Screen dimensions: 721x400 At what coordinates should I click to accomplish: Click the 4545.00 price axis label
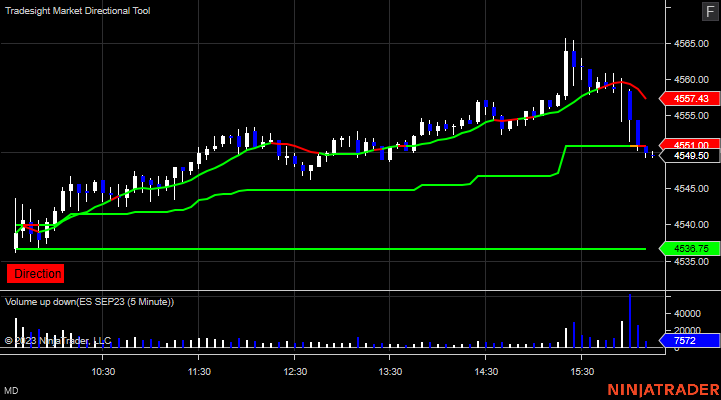691,189
